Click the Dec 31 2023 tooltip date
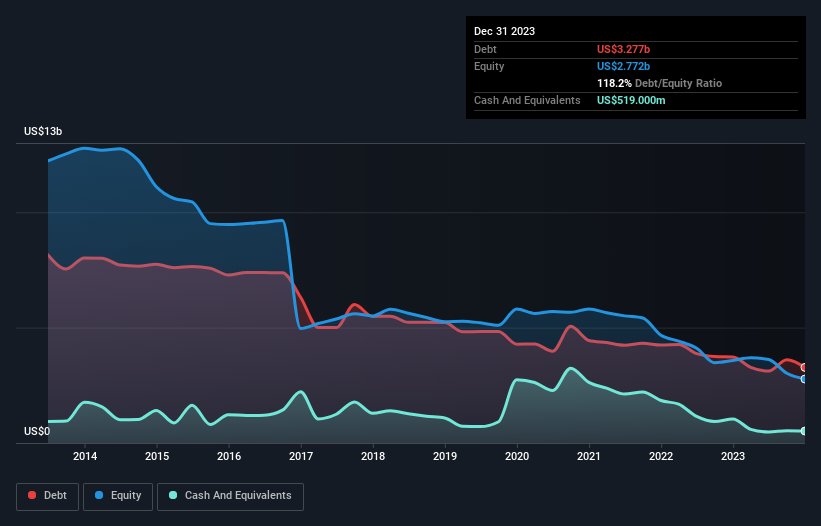This screenshot has width=821, height=526. (x=504, y=31)
